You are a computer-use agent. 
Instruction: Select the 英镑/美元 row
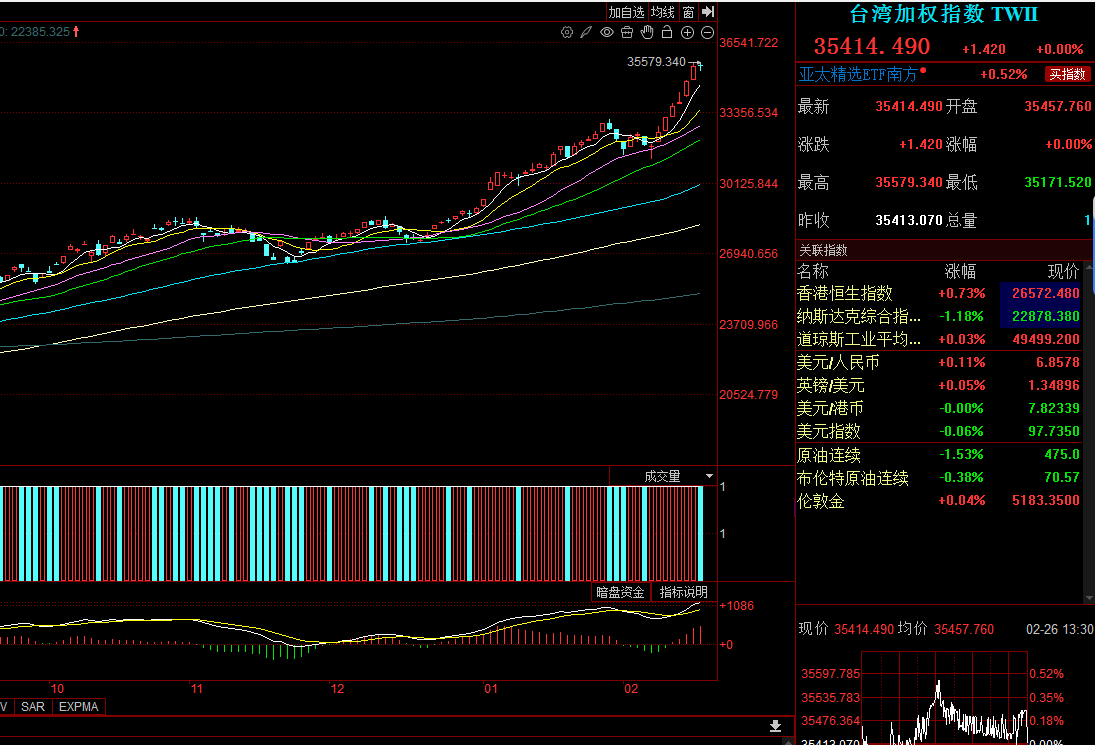click(x=939, y=385)
